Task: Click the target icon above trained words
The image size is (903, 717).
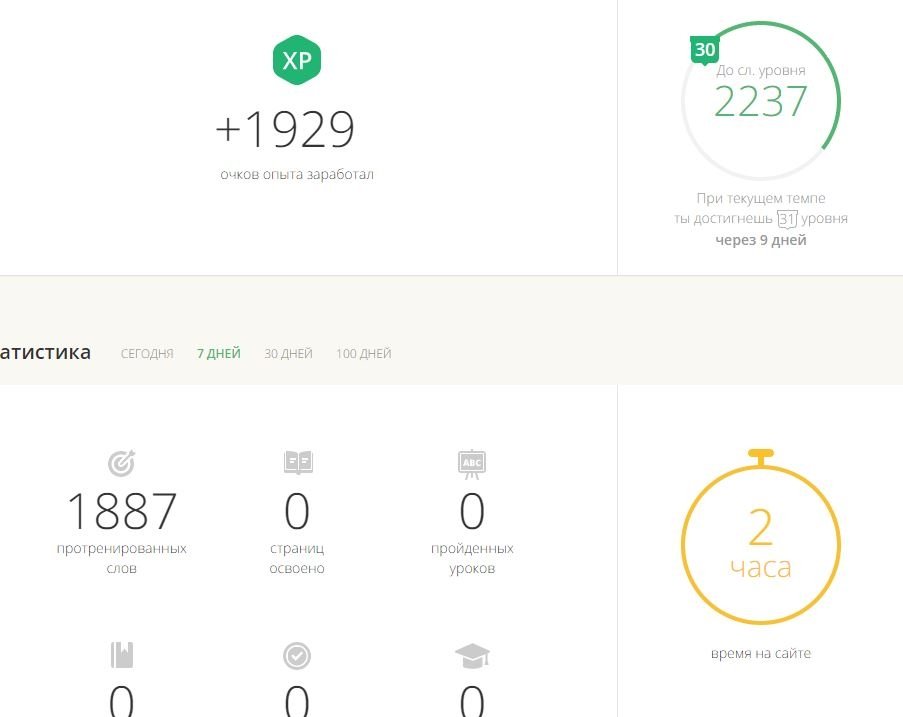Action: click(121, 463)
